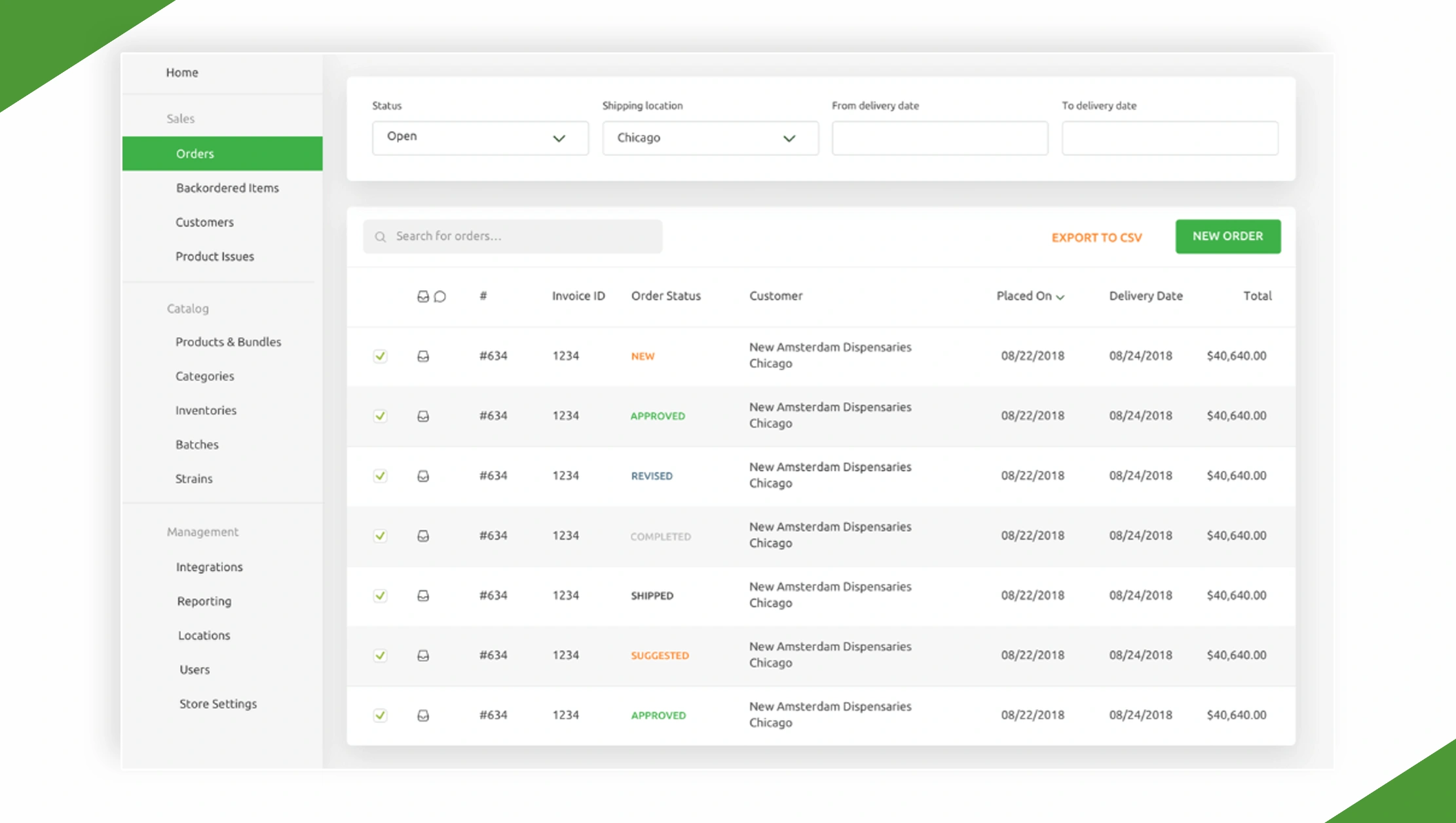Click the comment bubble icon in the table header
This screenshot has width=1456, height=823.
[440, 297]
